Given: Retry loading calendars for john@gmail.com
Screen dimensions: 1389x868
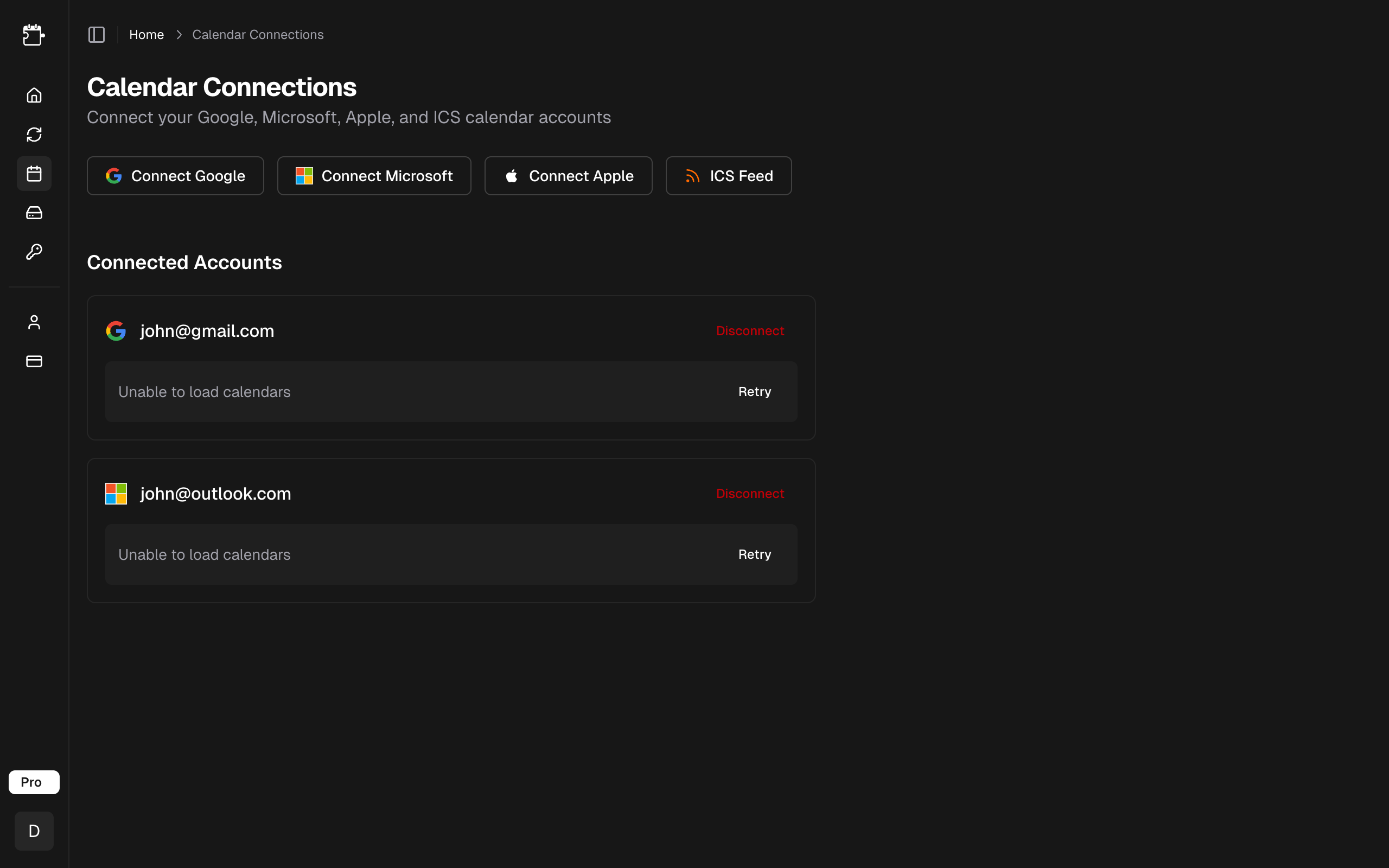Looking at the screenshot, I should point(755,392).
